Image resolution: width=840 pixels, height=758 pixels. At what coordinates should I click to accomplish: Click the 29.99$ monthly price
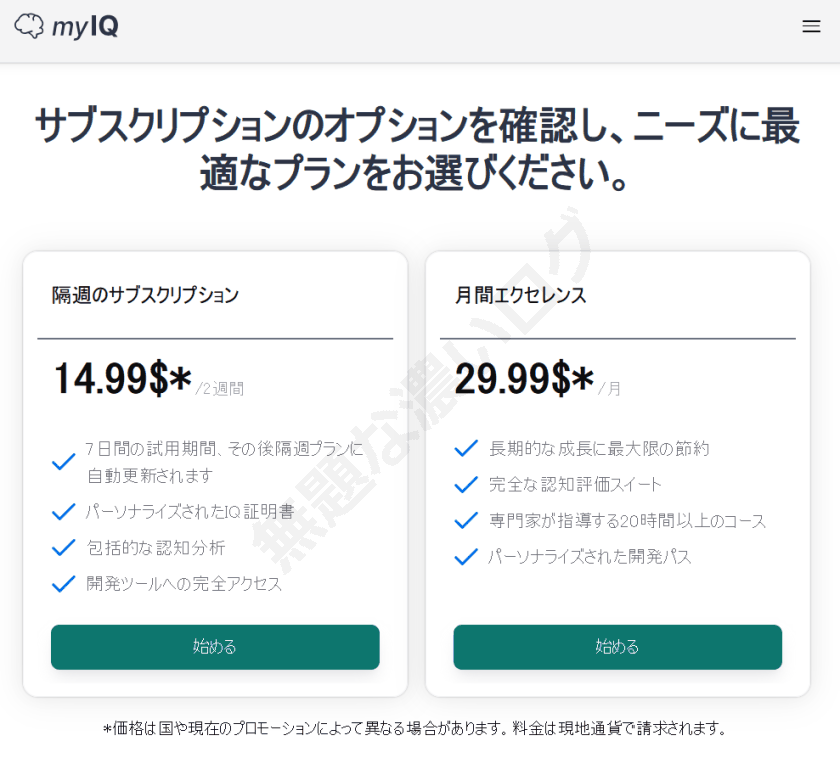523,379
